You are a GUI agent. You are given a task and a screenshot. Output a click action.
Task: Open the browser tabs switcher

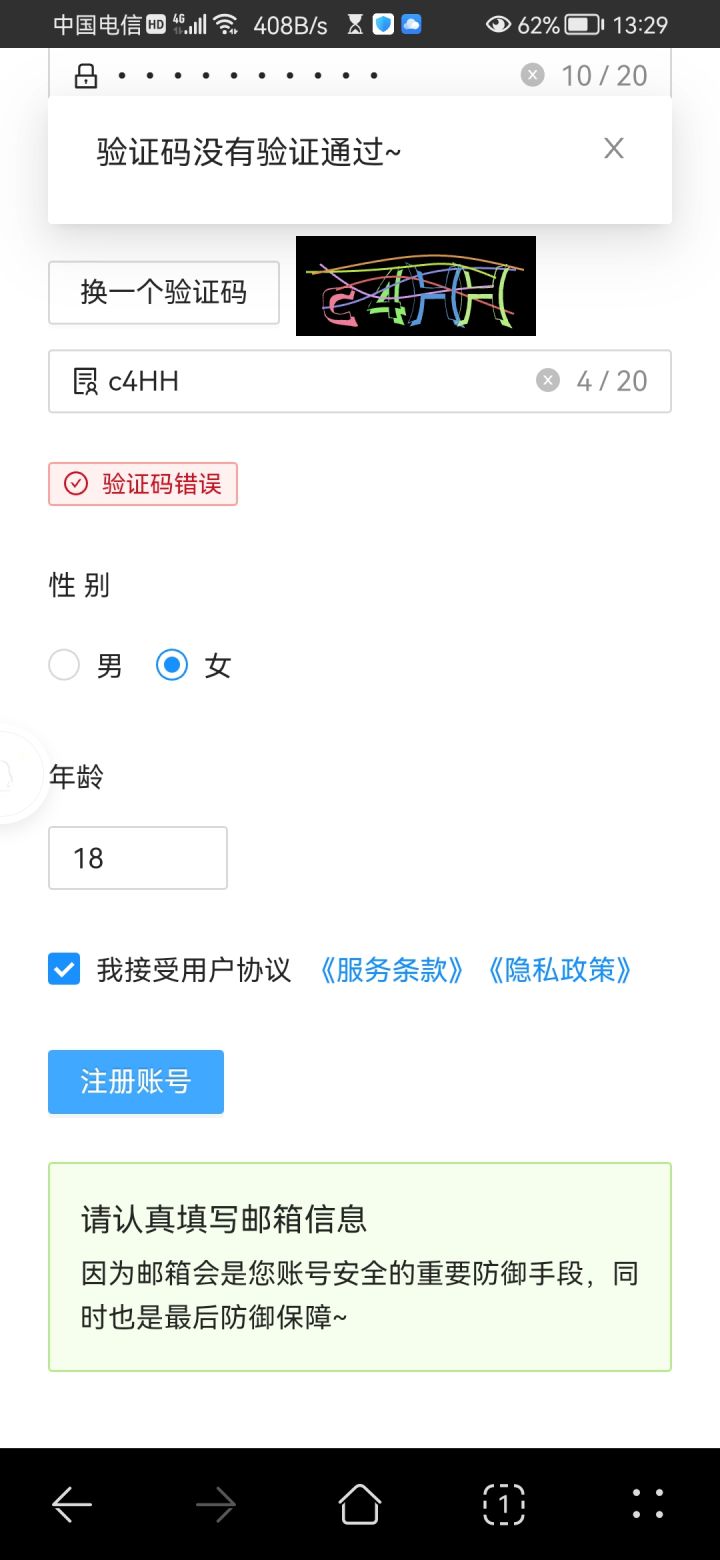[503, 1503]
